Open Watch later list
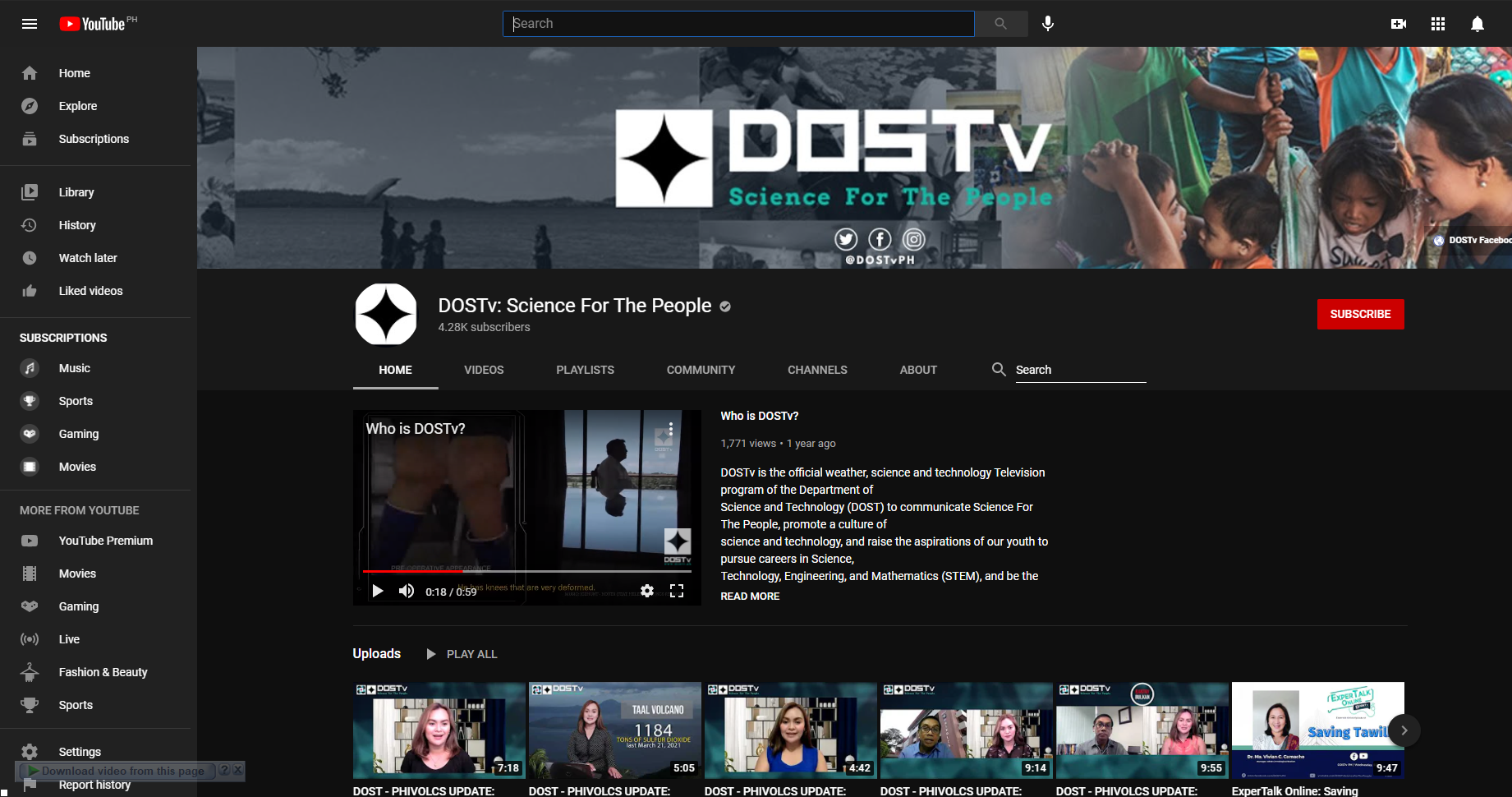The image size is (1512, 797). point(99,258)
